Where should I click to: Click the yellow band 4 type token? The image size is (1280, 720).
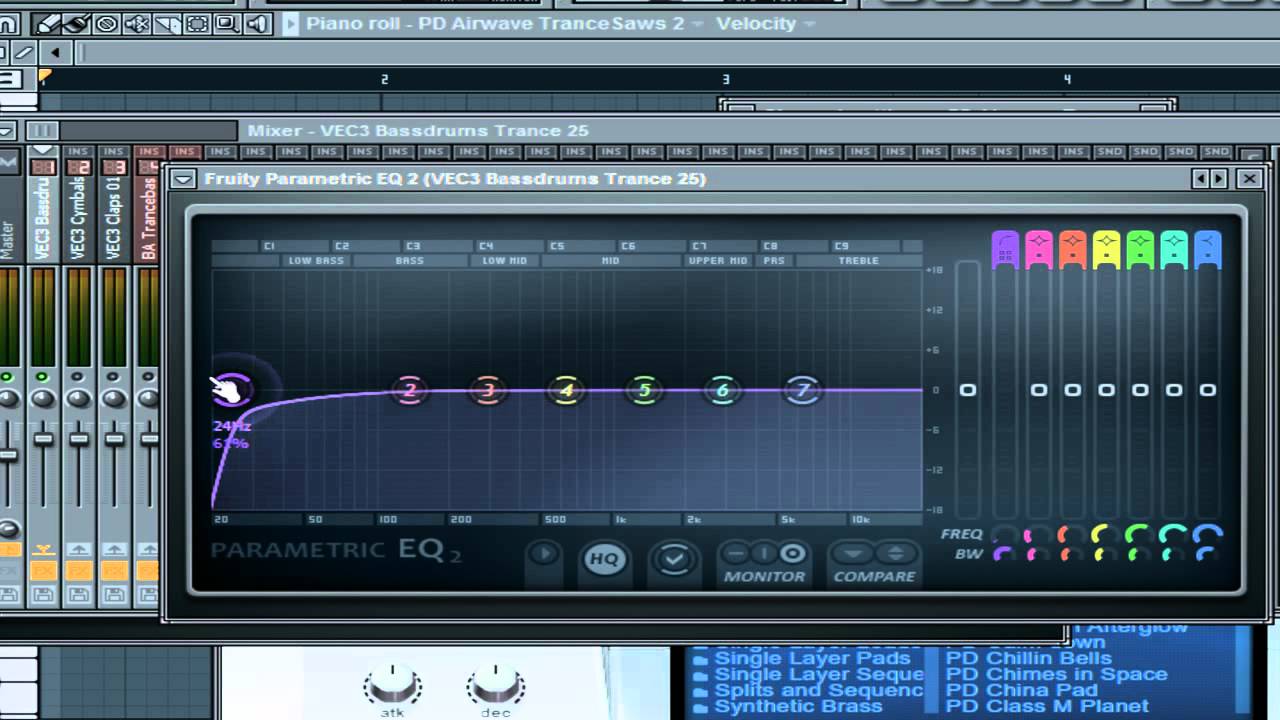tap(1106, 249)
